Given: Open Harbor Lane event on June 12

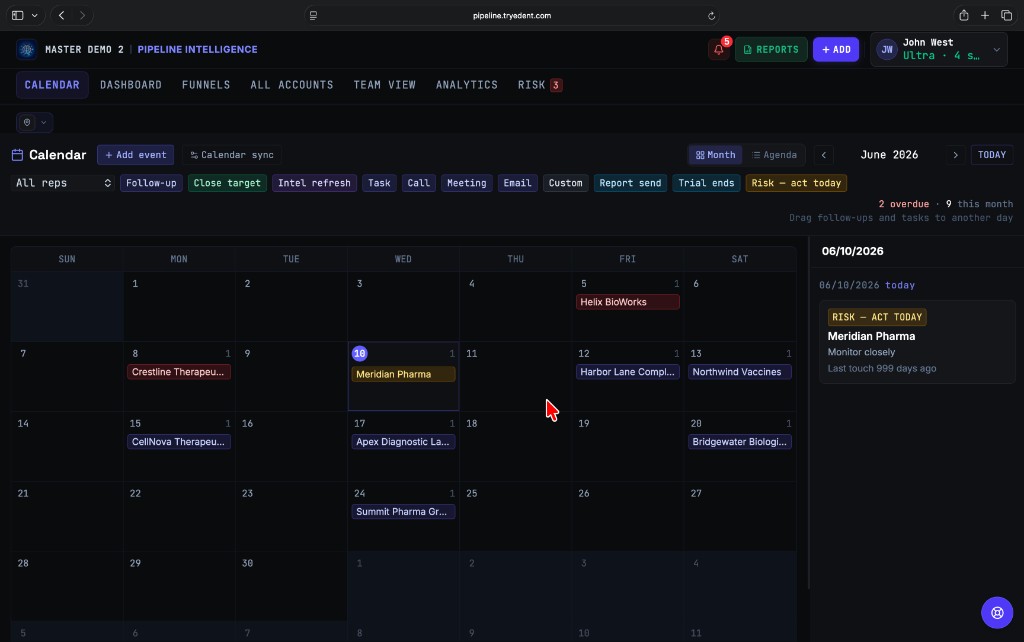Looking at the screenshot, I should pyautogui.click(x=628, y=372).
